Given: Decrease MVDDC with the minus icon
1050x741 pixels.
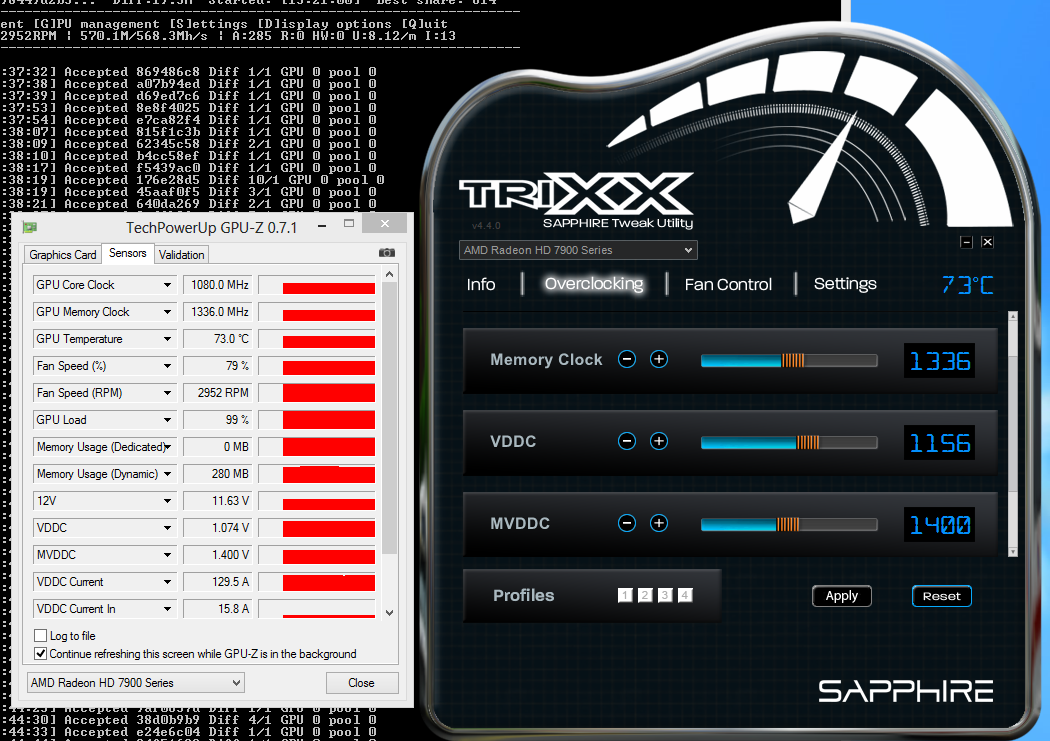Looking at the screenshot, I should 627,523.
